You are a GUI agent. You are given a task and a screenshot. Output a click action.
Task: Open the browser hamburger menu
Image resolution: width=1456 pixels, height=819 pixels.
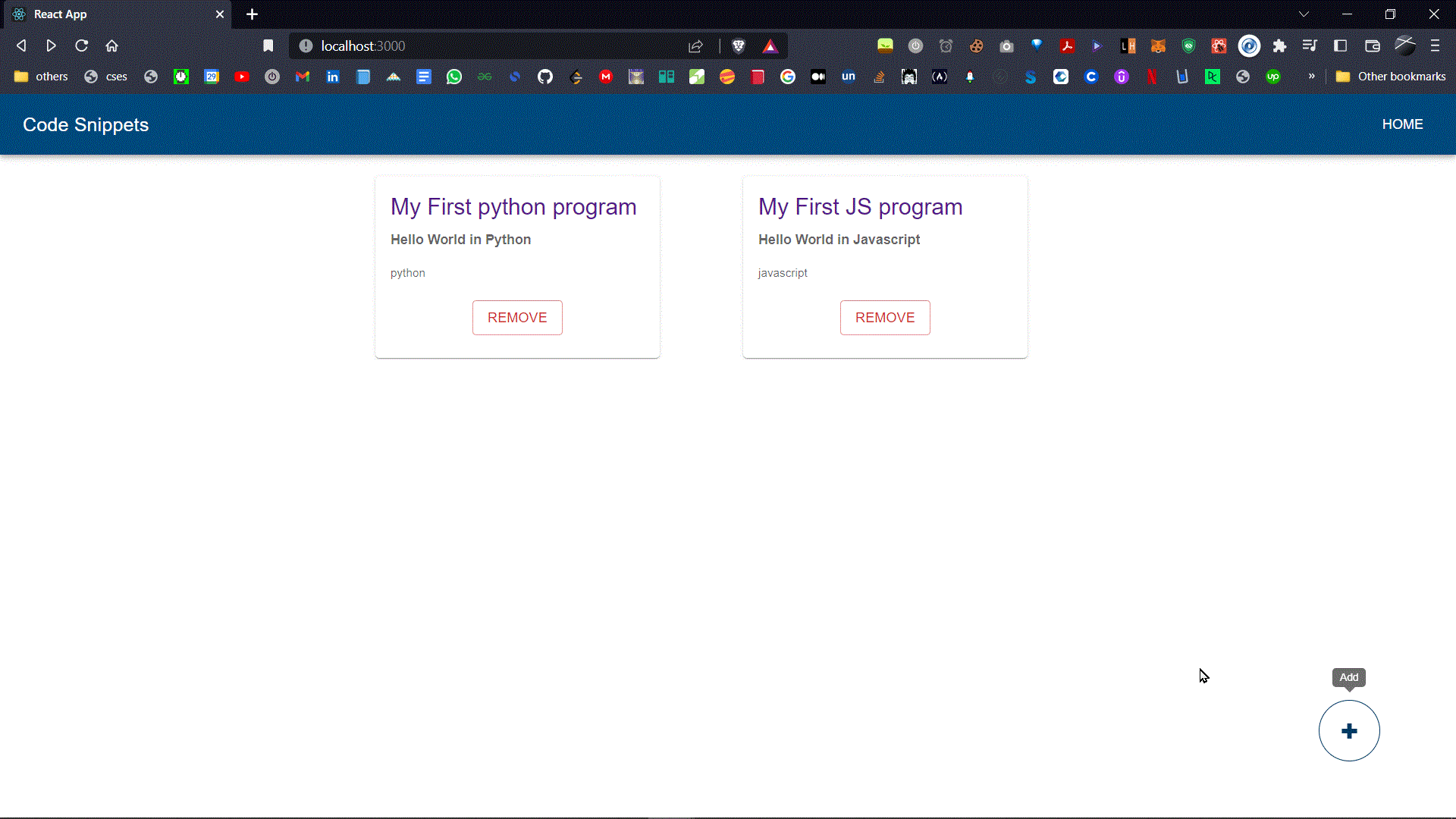tap(1435, 46)
